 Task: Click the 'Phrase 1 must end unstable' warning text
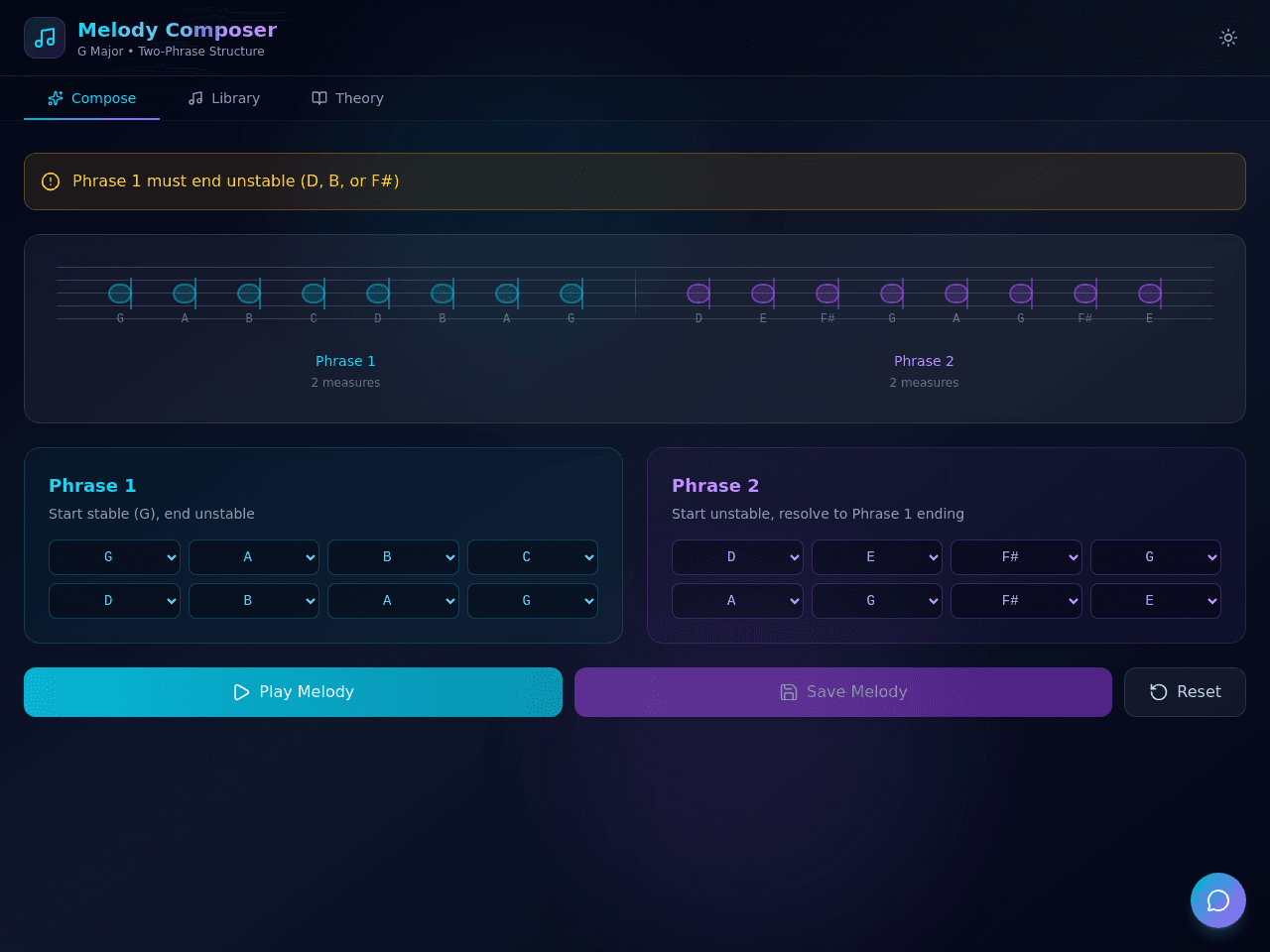click(x=236, y=181)
